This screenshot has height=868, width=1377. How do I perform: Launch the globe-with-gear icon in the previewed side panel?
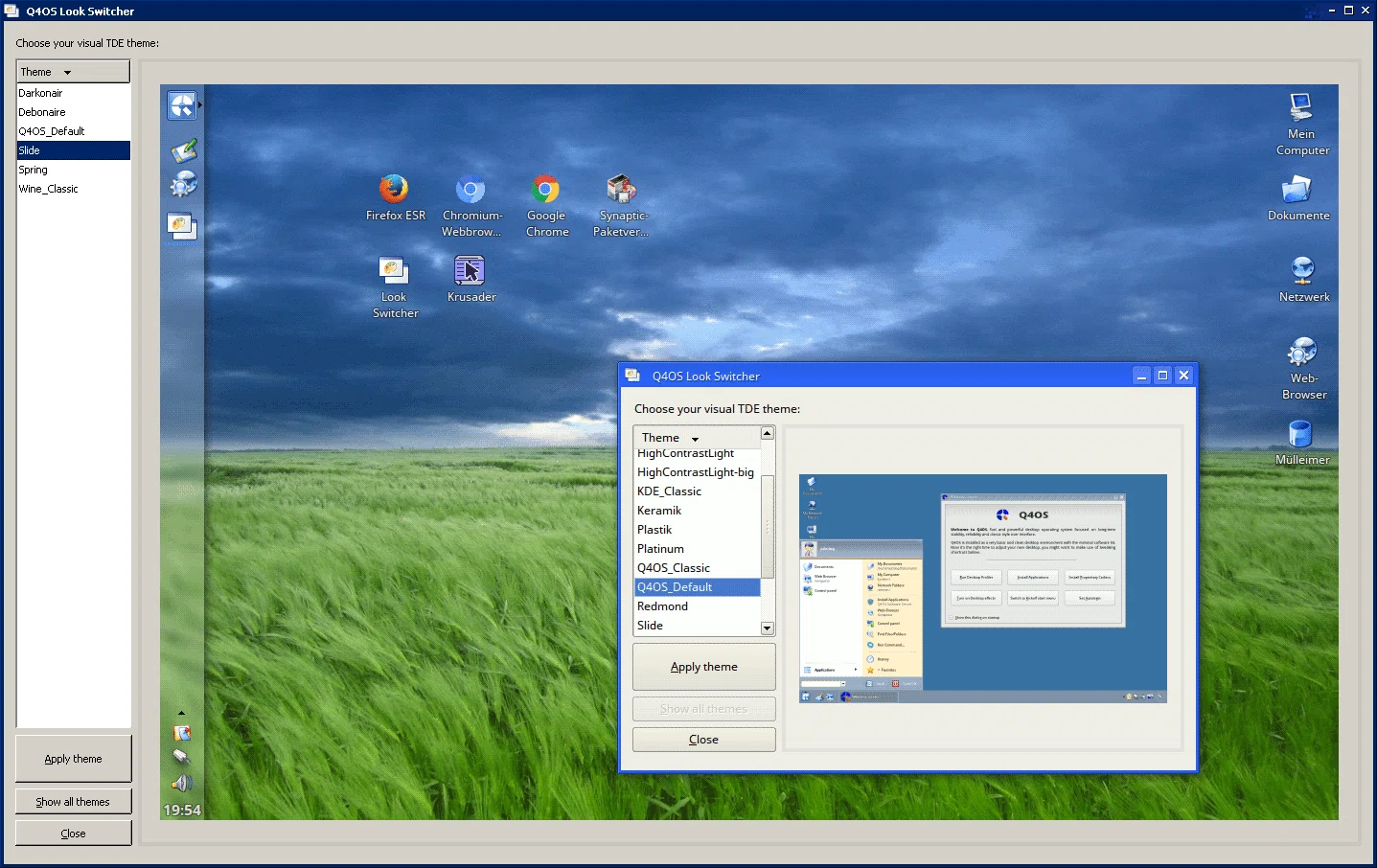pos(183,184)
